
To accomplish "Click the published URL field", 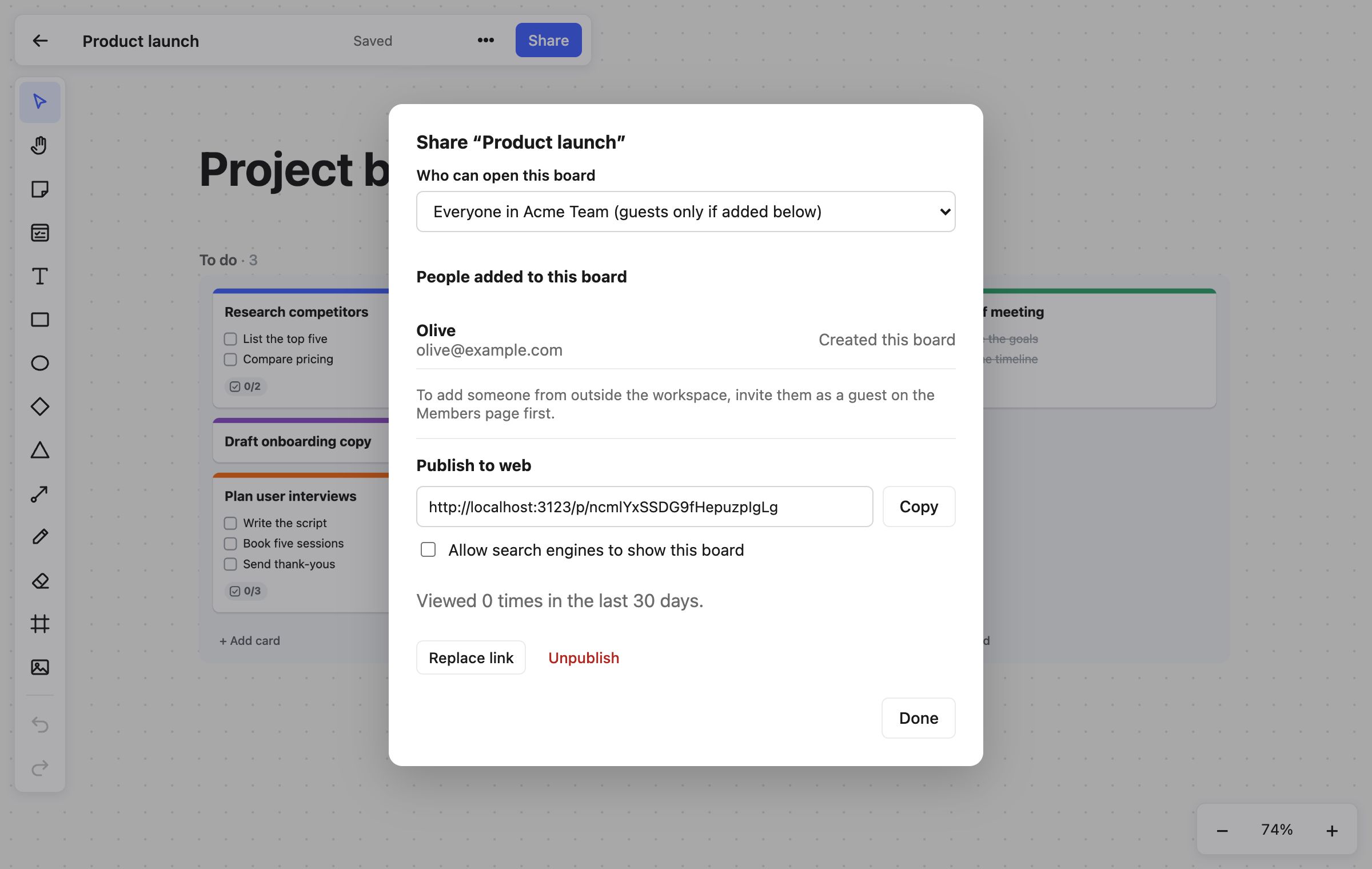I will click(644, 507).
